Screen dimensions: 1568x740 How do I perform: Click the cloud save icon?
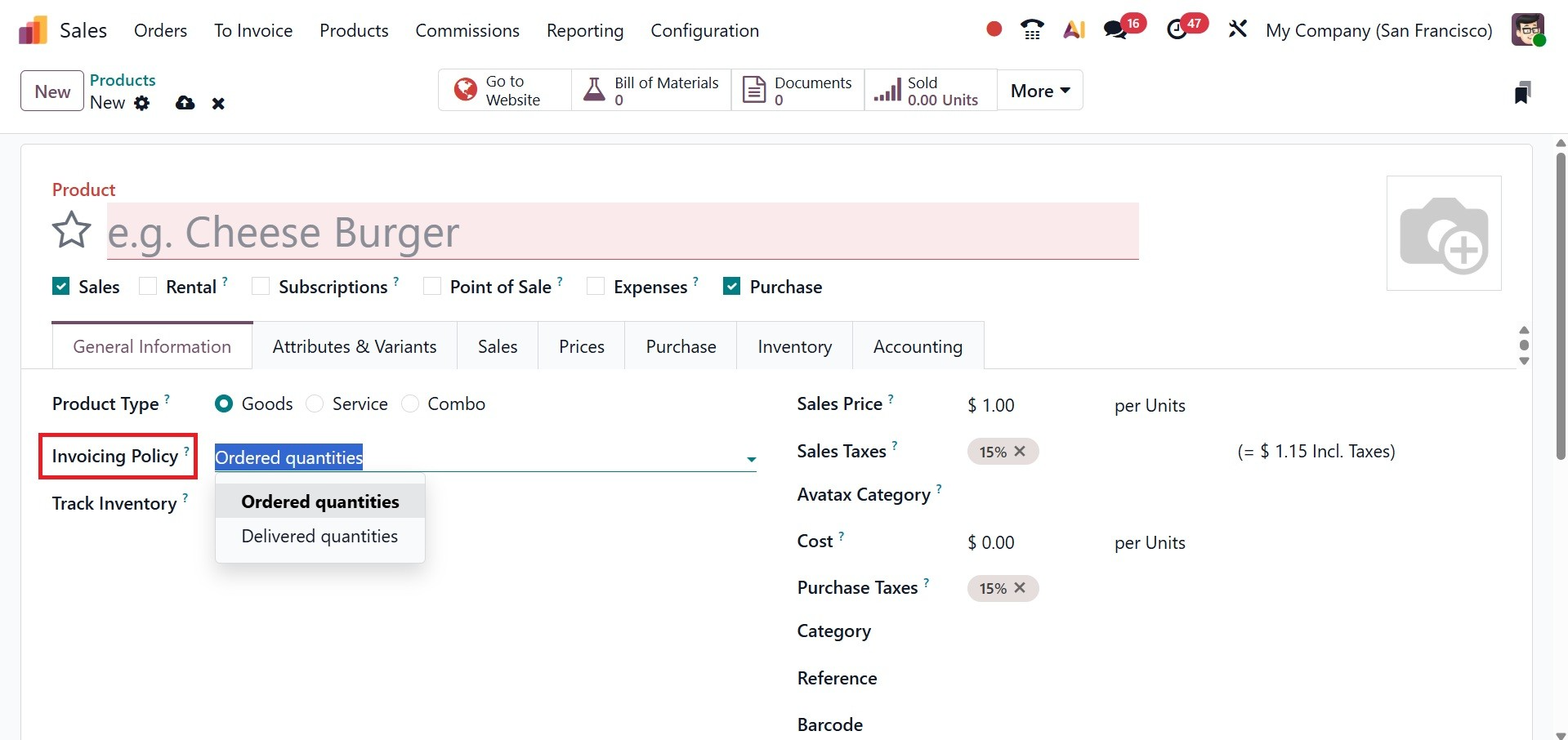pos(185,103)
